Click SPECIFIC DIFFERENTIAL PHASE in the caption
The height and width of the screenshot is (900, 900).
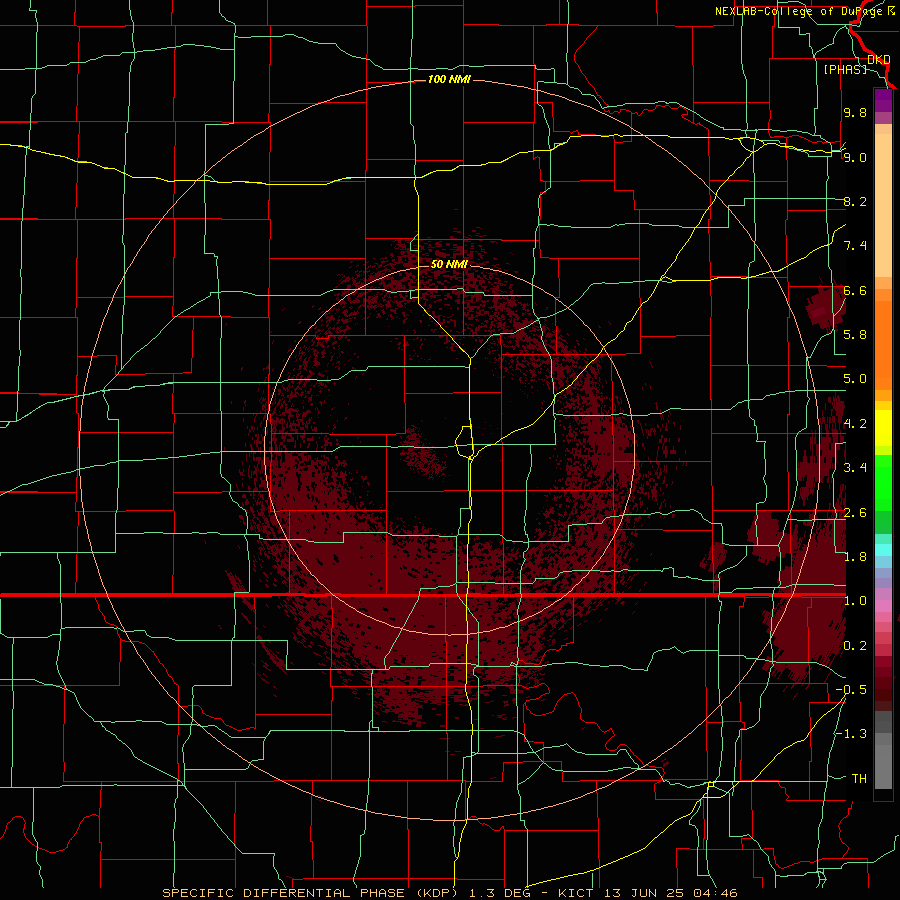click(282, 893)
